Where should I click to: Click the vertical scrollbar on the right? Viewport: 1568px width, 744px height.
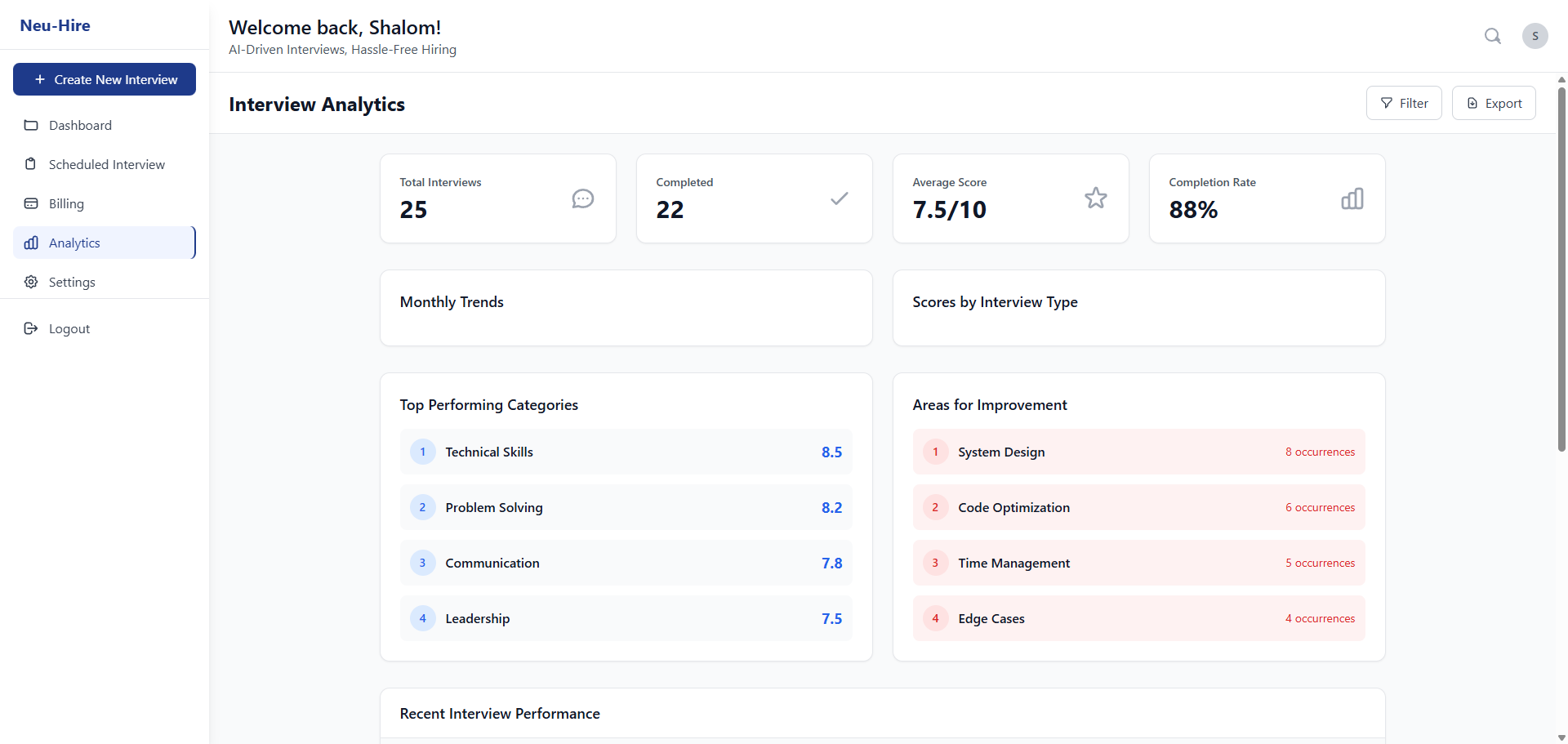[1561, 270]
